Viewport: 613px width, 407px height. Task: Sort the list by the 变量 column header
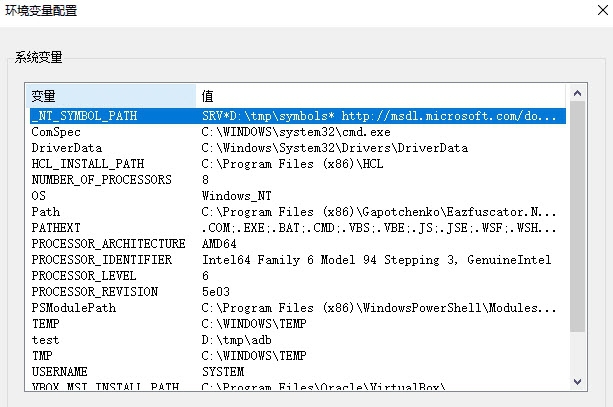click(x=110, y=95)
